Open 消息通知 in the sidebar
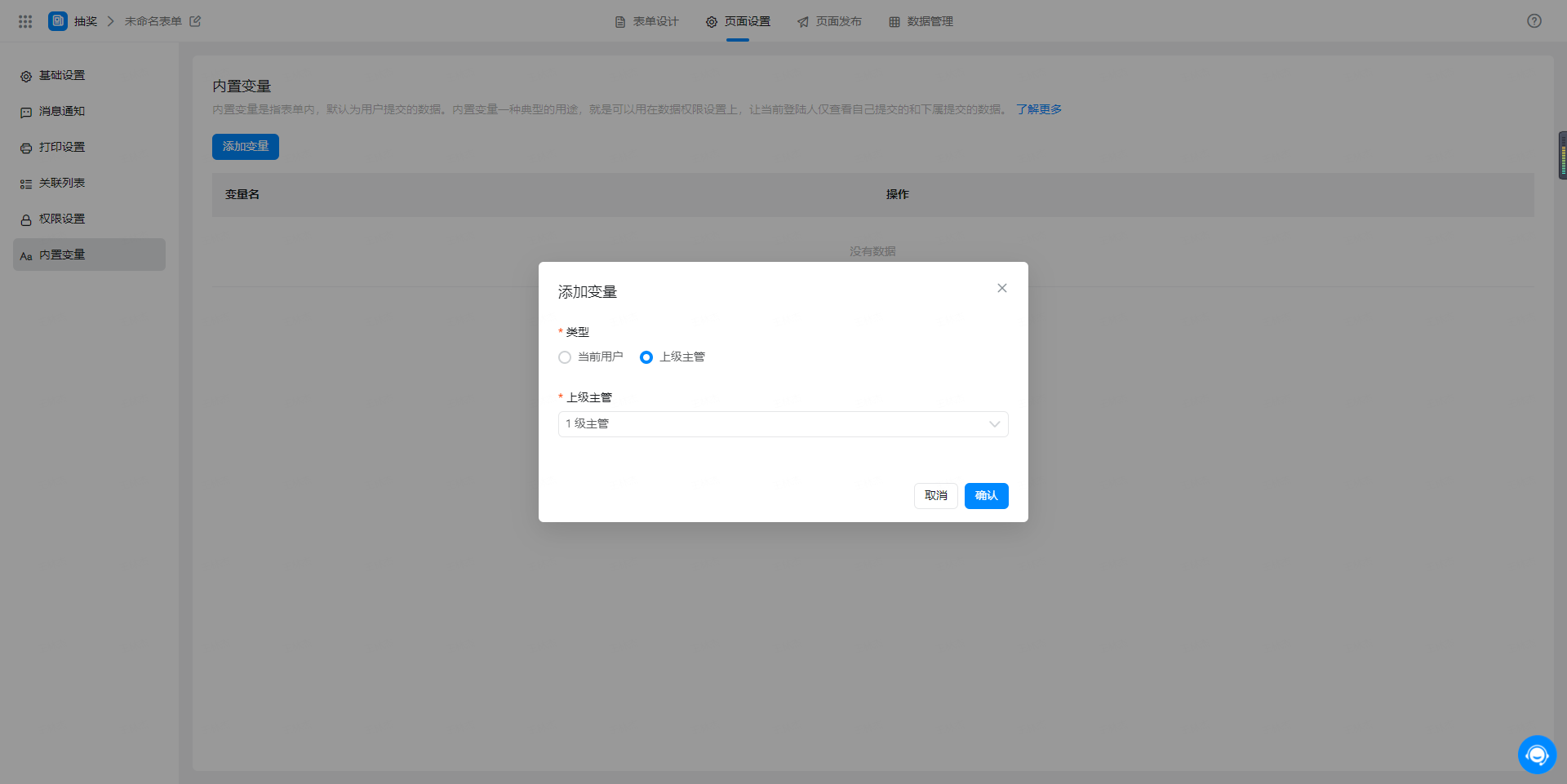Screen dimensions: 1567x784 point(90,111)
